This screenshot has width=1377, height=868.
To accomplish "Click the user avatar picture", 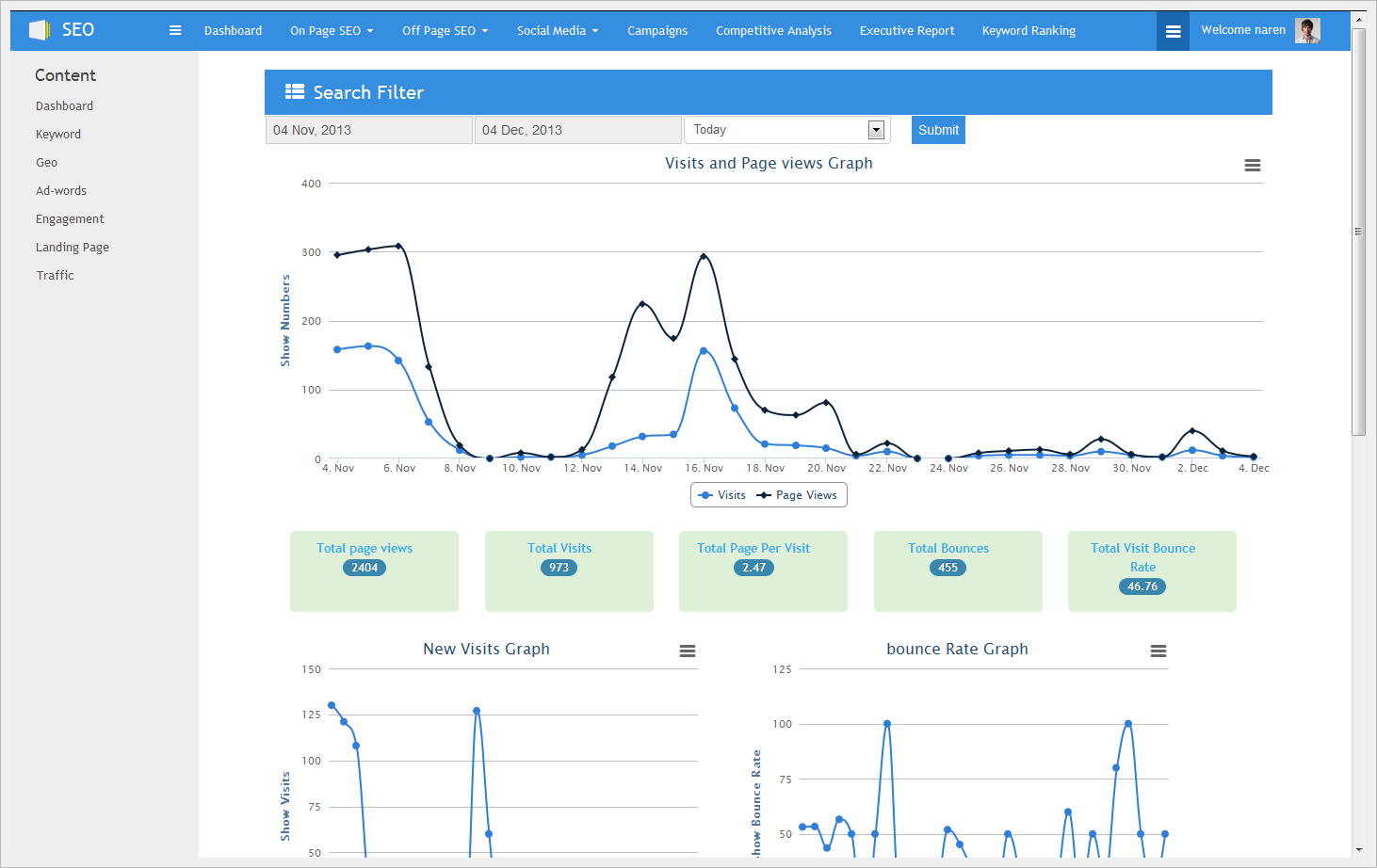I will (1307, 31).
